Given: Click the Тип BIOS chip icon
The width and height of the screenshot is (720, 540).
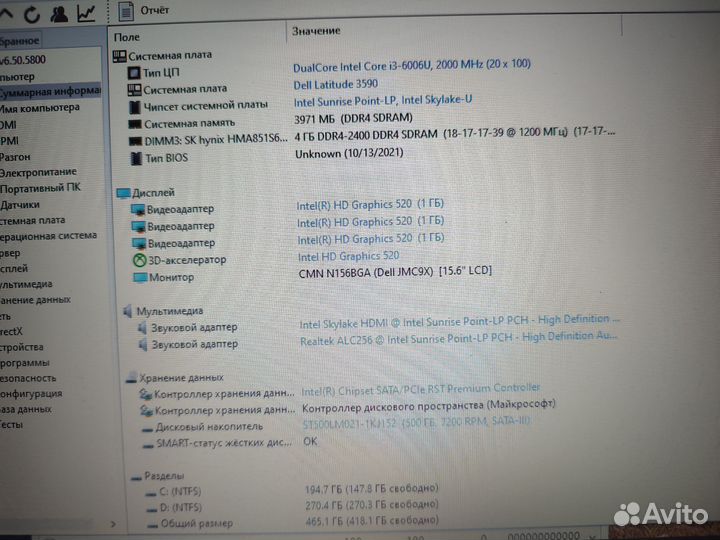Looking at the screenshot, I should [x=136, y=158].
